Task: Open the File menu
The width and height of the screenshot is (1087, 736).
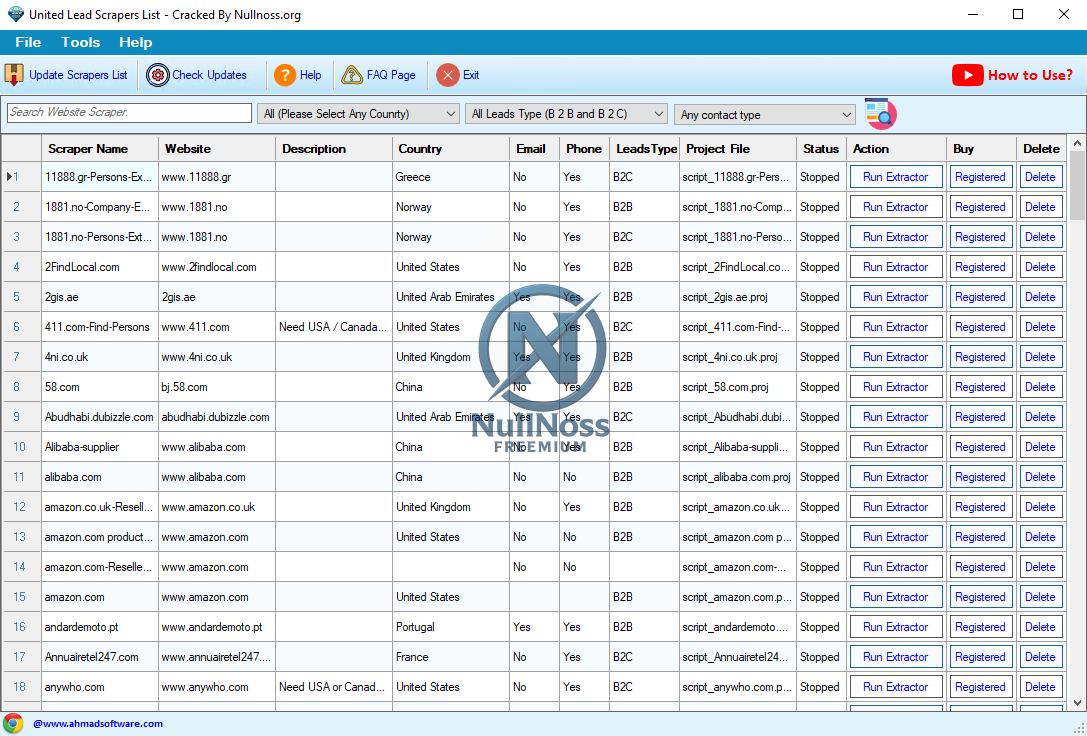Action: point(28,42)
